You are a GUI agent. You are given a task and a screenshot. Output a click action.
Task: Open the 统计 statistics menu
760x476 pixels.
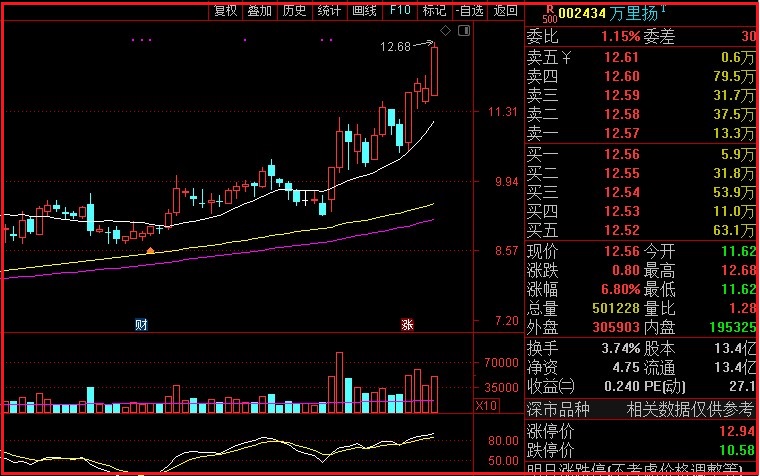click(330, 10)
